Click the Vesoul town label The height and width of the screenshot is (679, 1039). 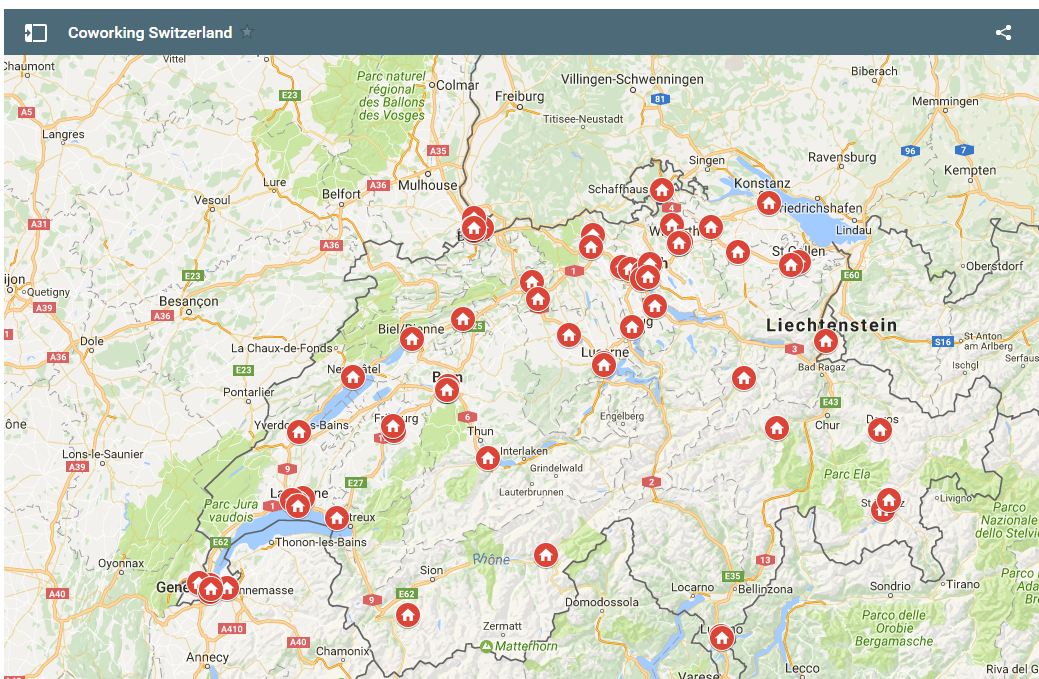click(x=212, y=200)
